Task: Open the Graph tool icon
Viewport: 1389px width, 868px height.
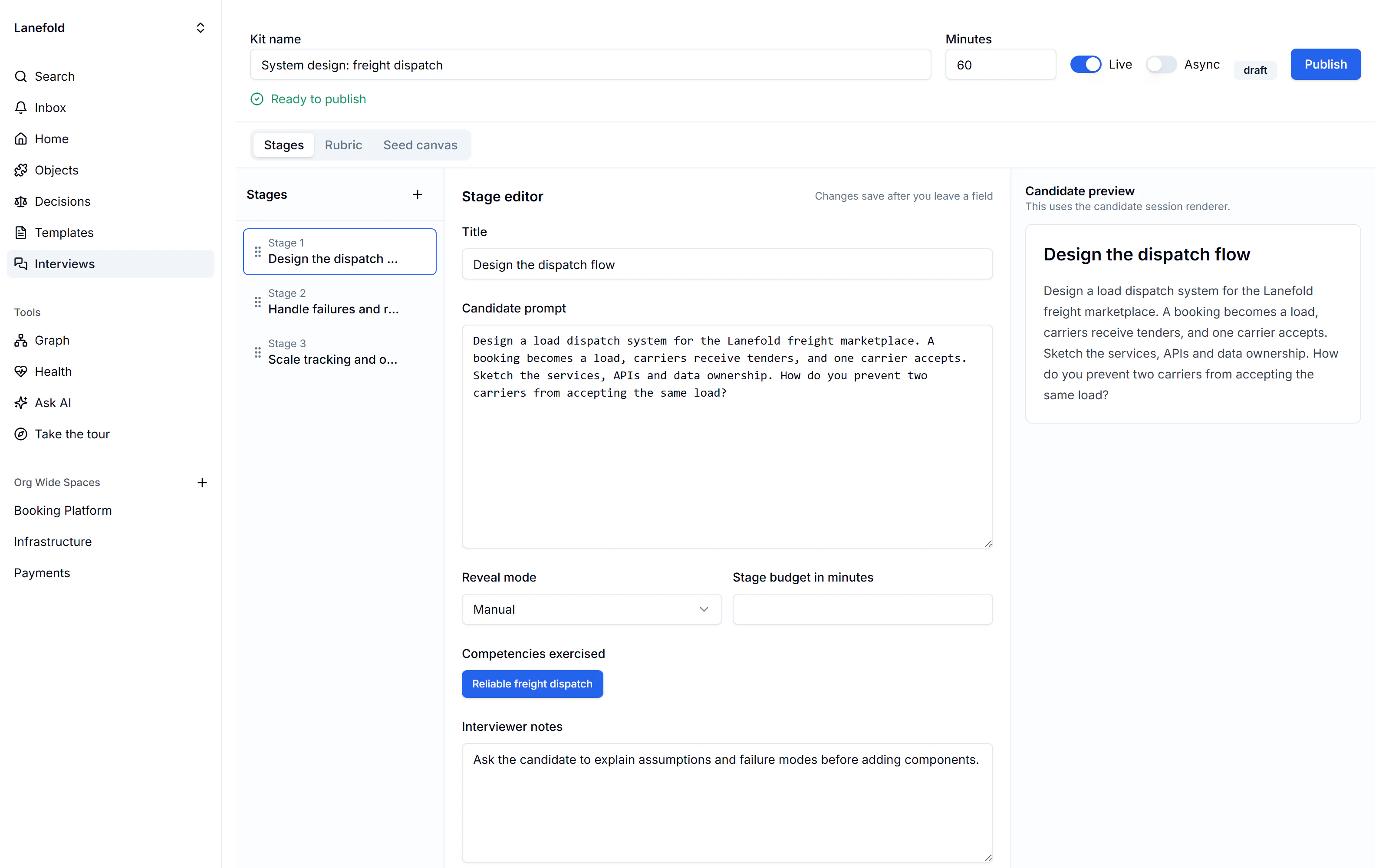Action: coord(21,340)
